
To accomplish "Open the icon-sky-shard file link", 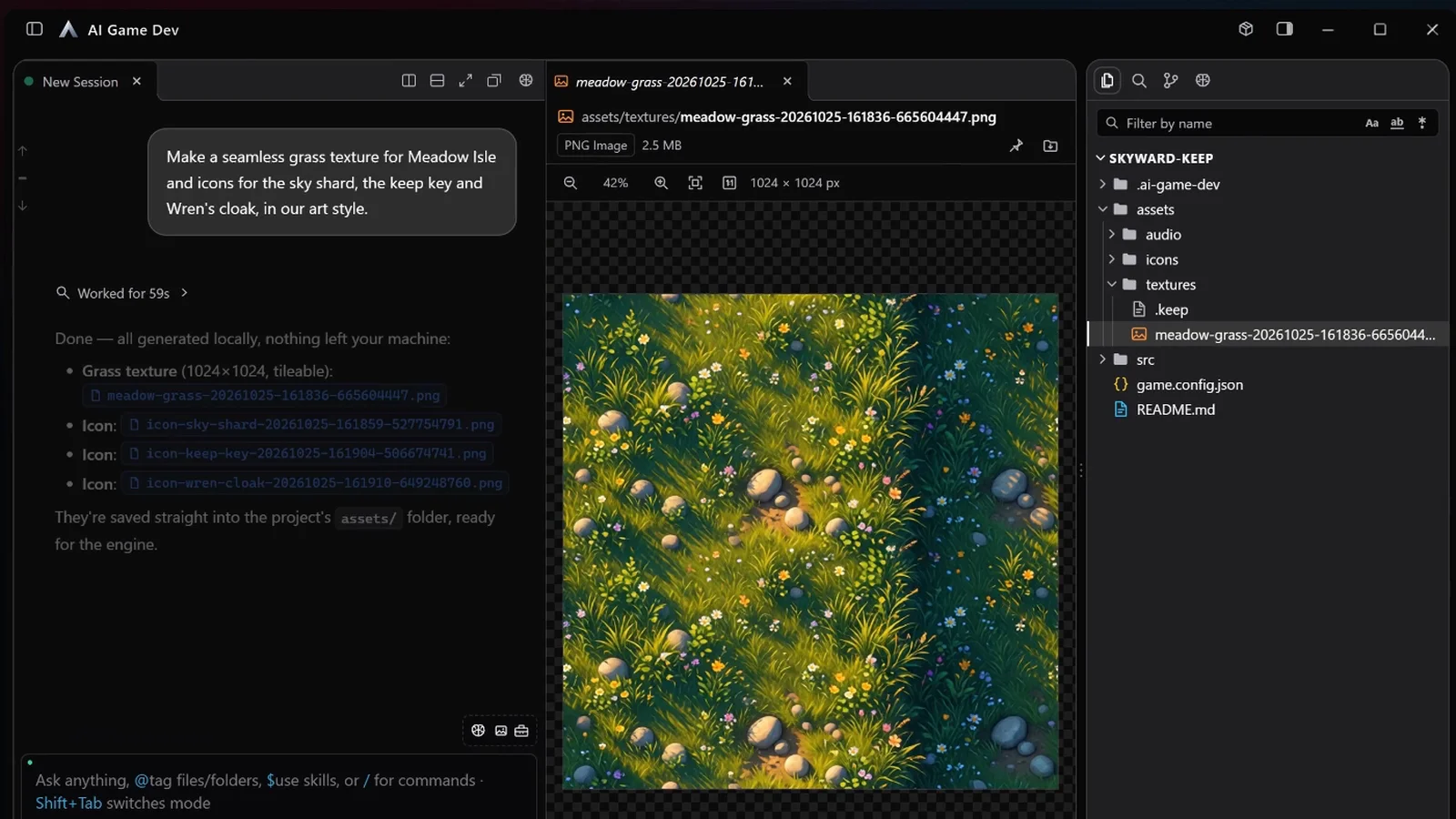I will (x=311, y=425).
